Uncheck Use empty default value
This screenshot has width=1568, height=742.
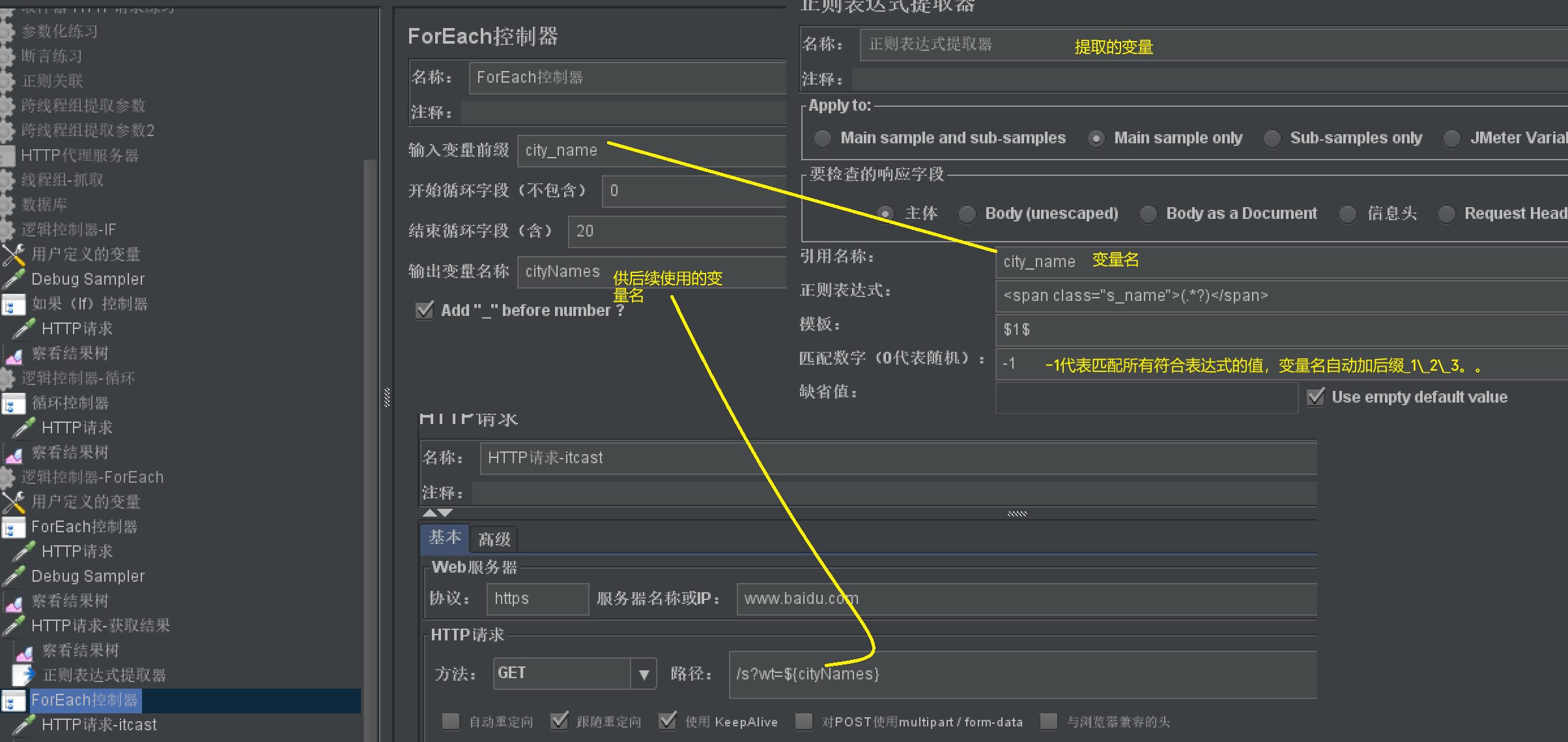1316,397
